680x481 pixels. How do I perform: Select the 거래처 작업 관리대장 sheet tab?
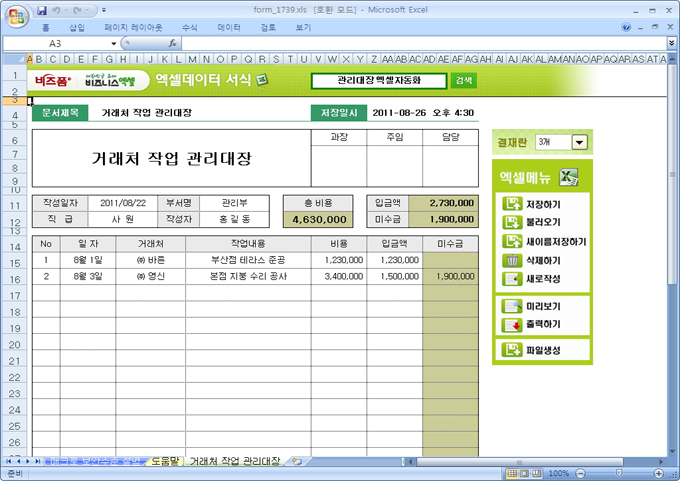click(x=235, y=461)
